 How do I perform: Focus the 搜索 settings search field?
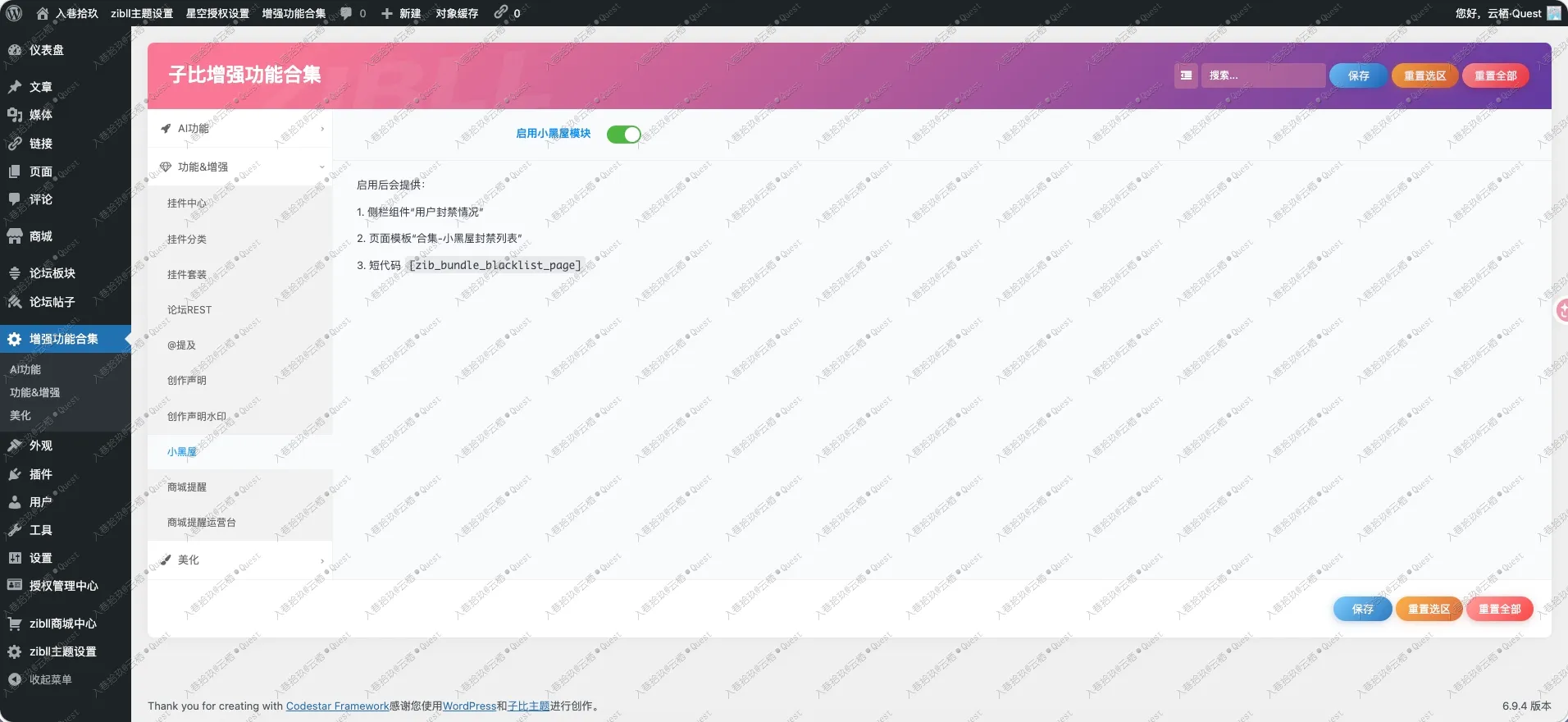(1264, 75)
